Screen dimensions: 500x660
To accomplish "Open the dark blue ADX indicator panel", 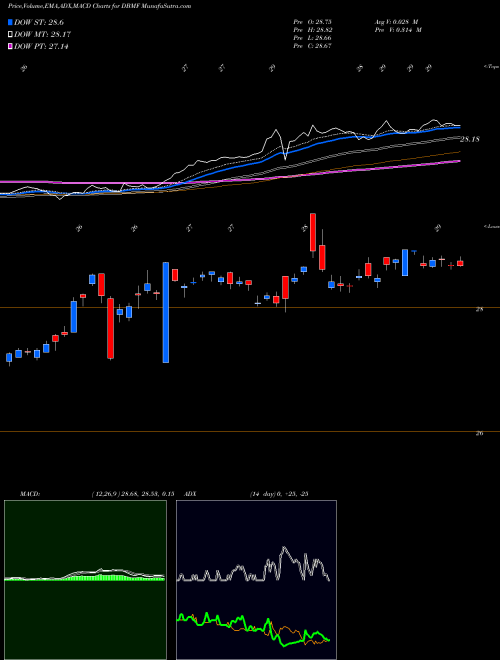I will point(256,580).
